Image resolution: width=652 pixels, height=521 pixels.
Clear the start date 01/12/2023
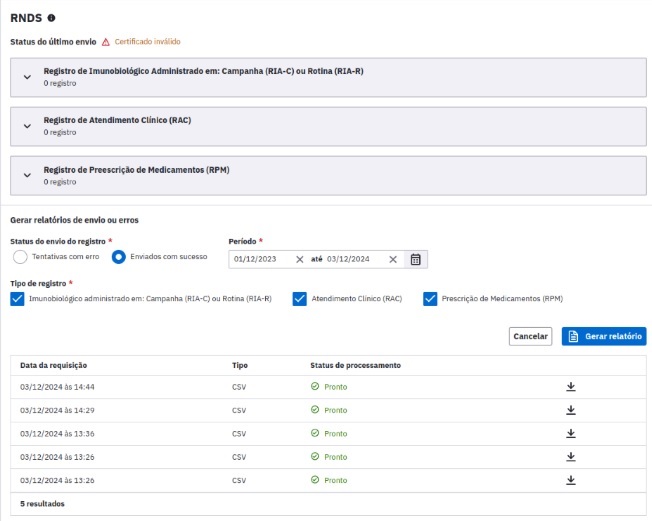point(299,259)
